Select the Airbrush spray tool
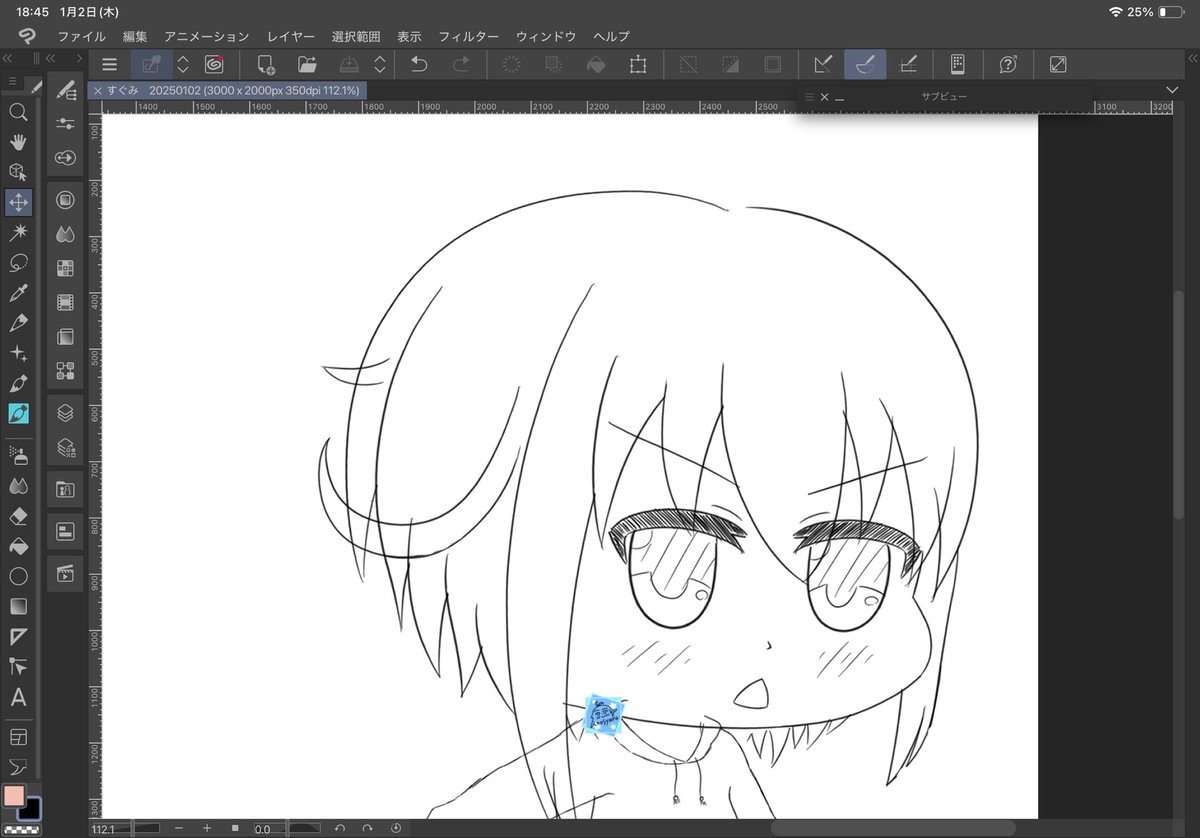The width and height of the screenshot is (1200, 838). click(18, 456)
